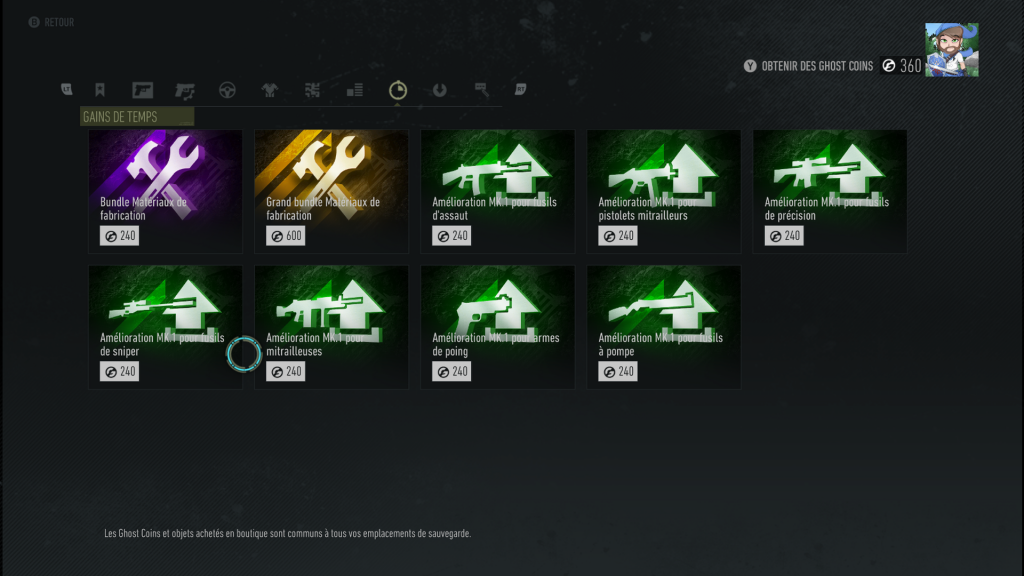The height and width of the screenshot is (576, 1024).
Task: Select Bundle Matériaux de fabrication item
Action: tap(165, 191)
